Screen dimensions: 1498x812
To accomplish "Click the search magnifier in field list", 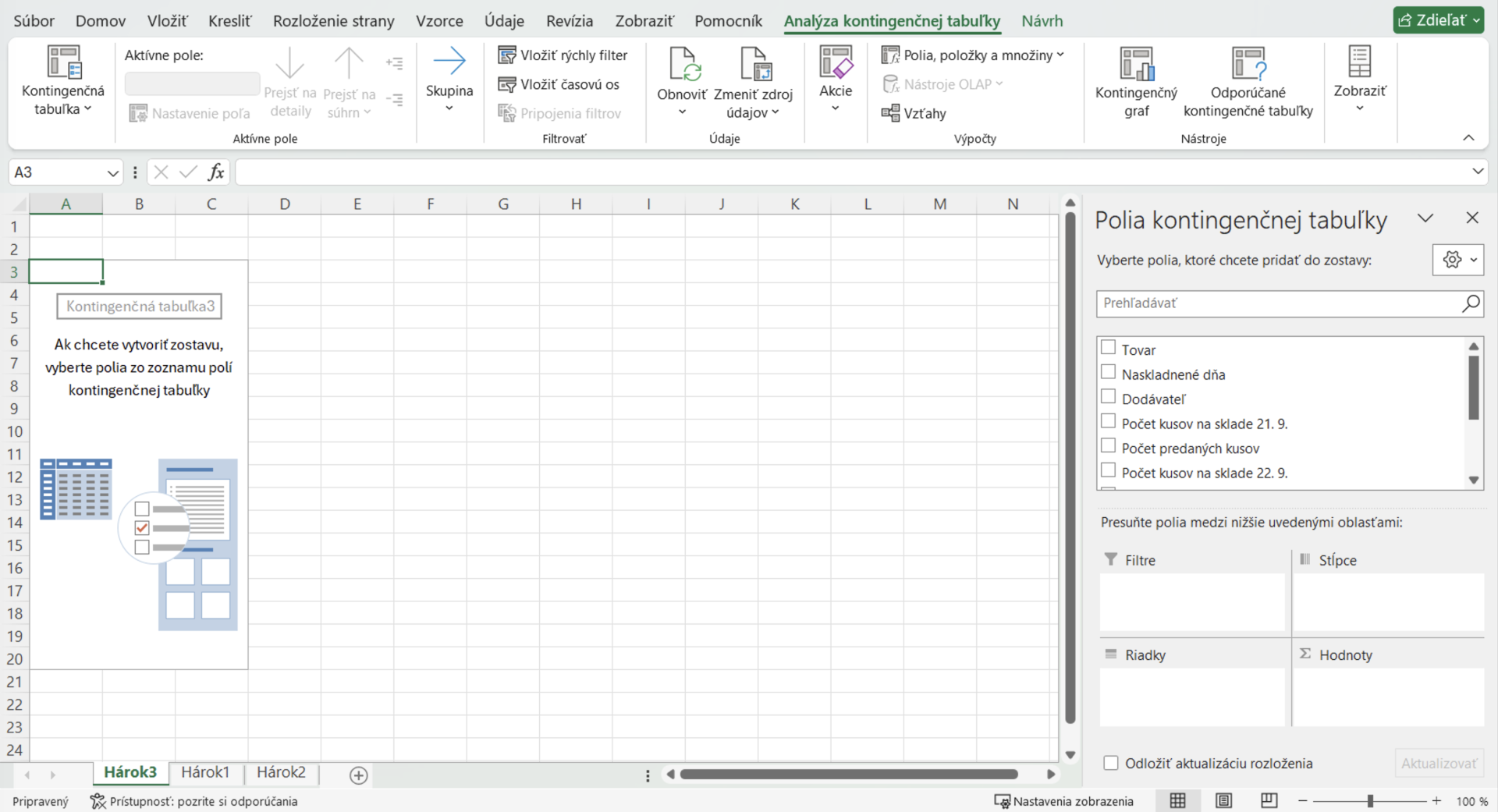I will [x=1471, y=303].
